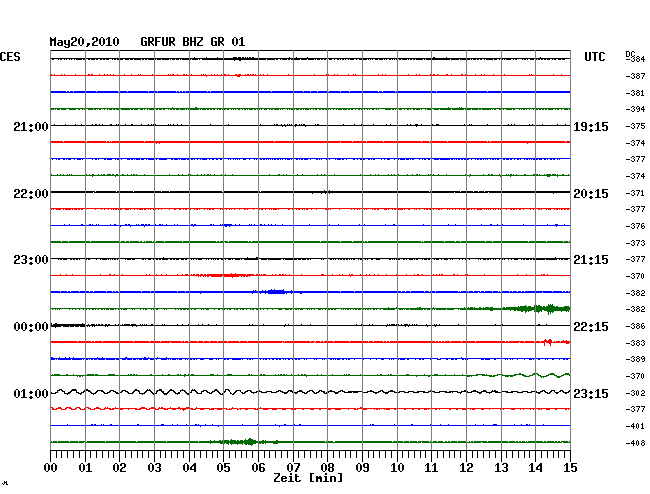Click the 'UTC' column header
650x494 pixels.
click(x=594, y=57)
